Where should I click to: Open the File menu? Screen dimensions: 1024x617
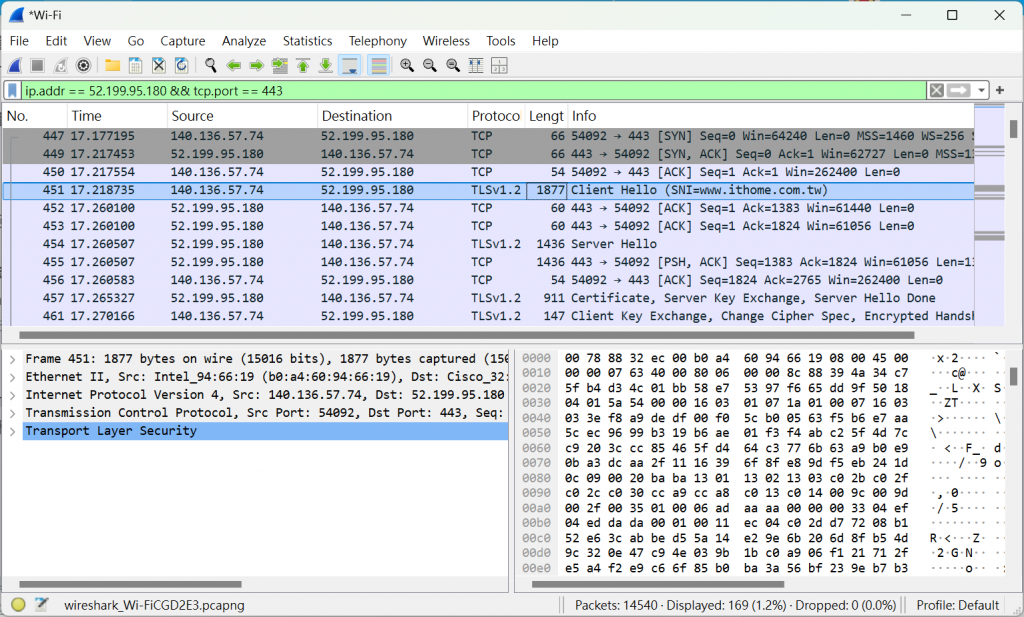pyautogui.click(x=19, y=40)
